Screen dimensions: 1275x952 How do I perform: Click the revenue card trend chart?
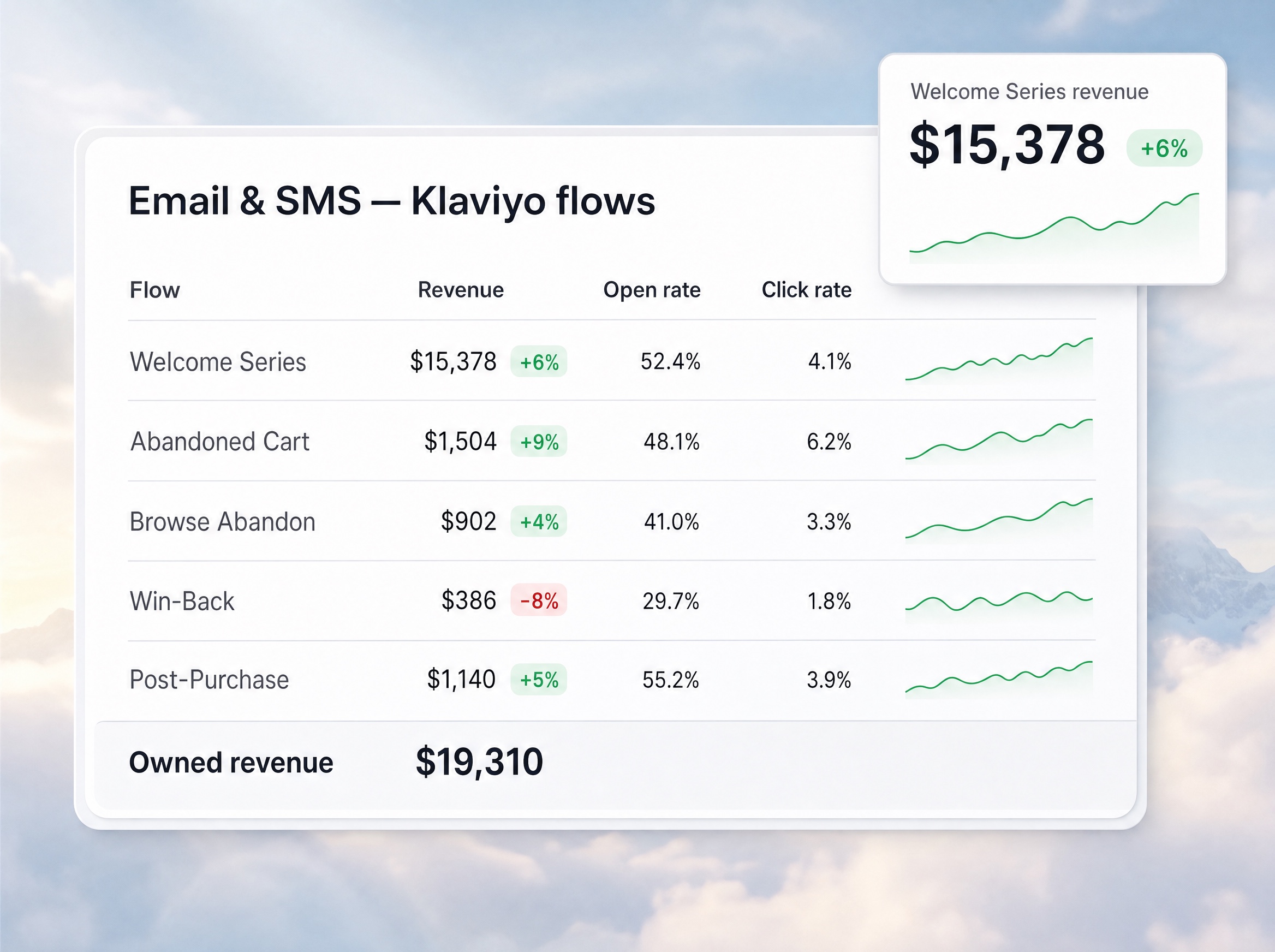pyautogui.click(x=1054, y=228)
